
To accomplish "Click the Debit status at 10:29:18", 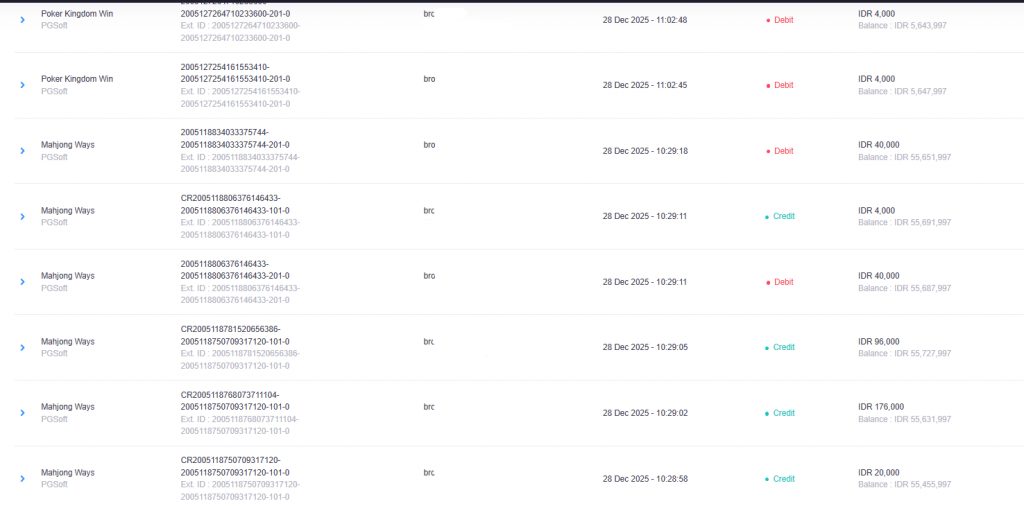I will [x=783, y=151].
